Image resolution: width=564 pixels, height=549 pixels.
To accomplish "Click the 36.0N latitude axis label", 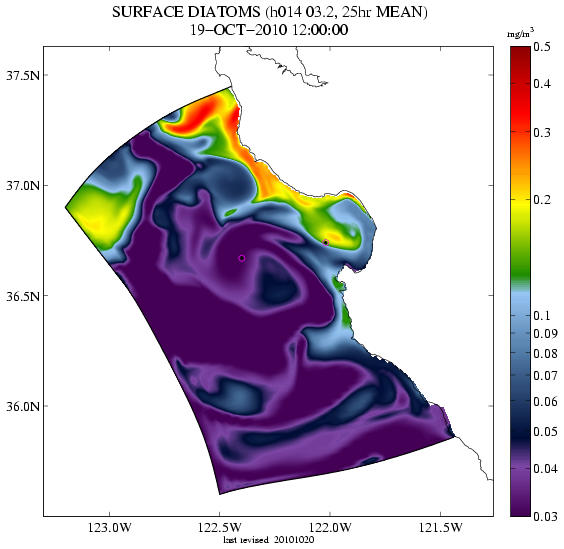I will [22, 407].
